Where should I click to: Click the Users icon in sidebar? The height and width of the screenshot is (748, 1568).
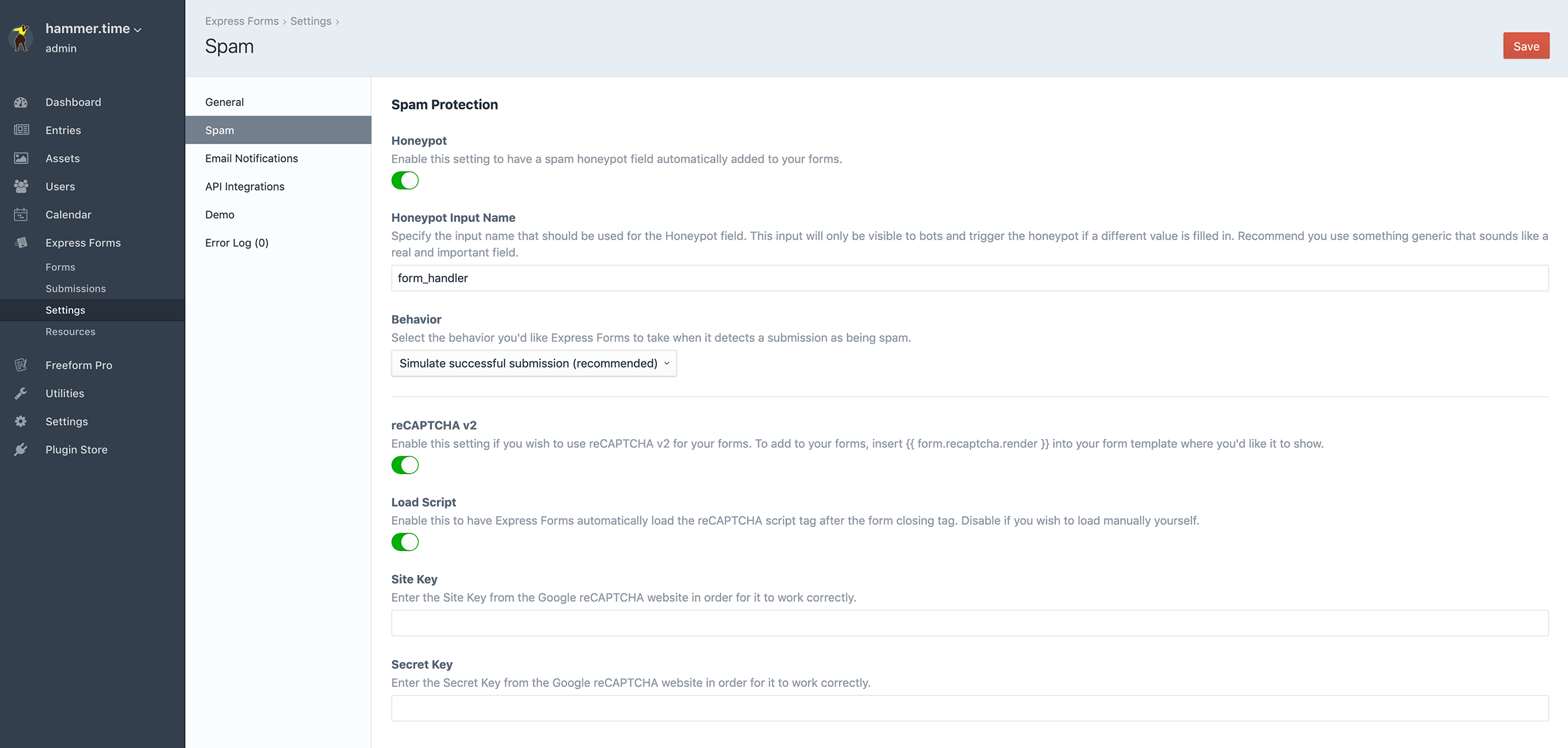coord(22,186)
